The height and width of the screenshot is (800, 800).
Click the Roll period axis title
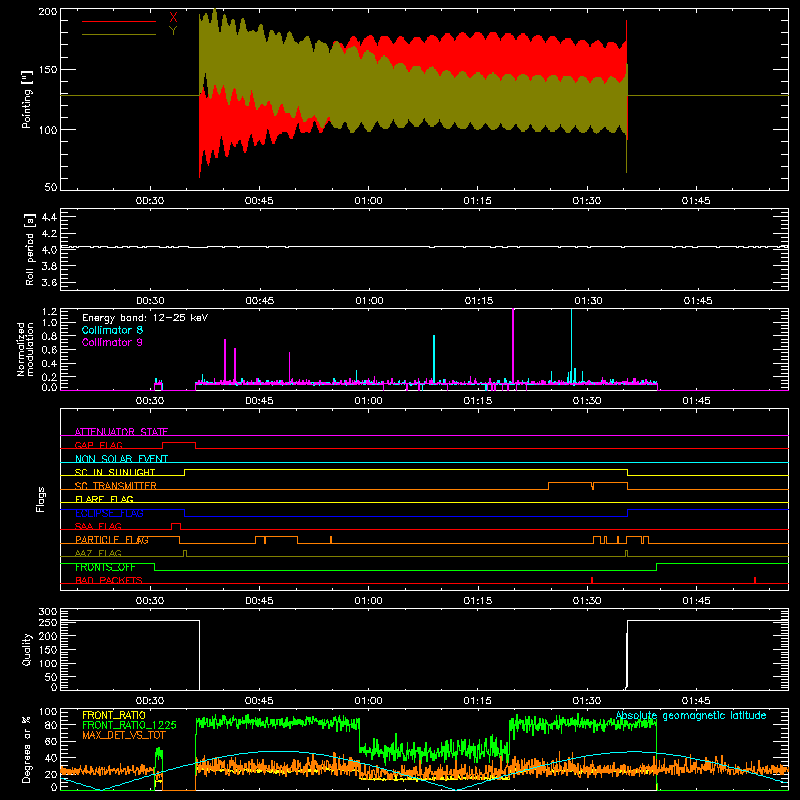pos(30,249)
